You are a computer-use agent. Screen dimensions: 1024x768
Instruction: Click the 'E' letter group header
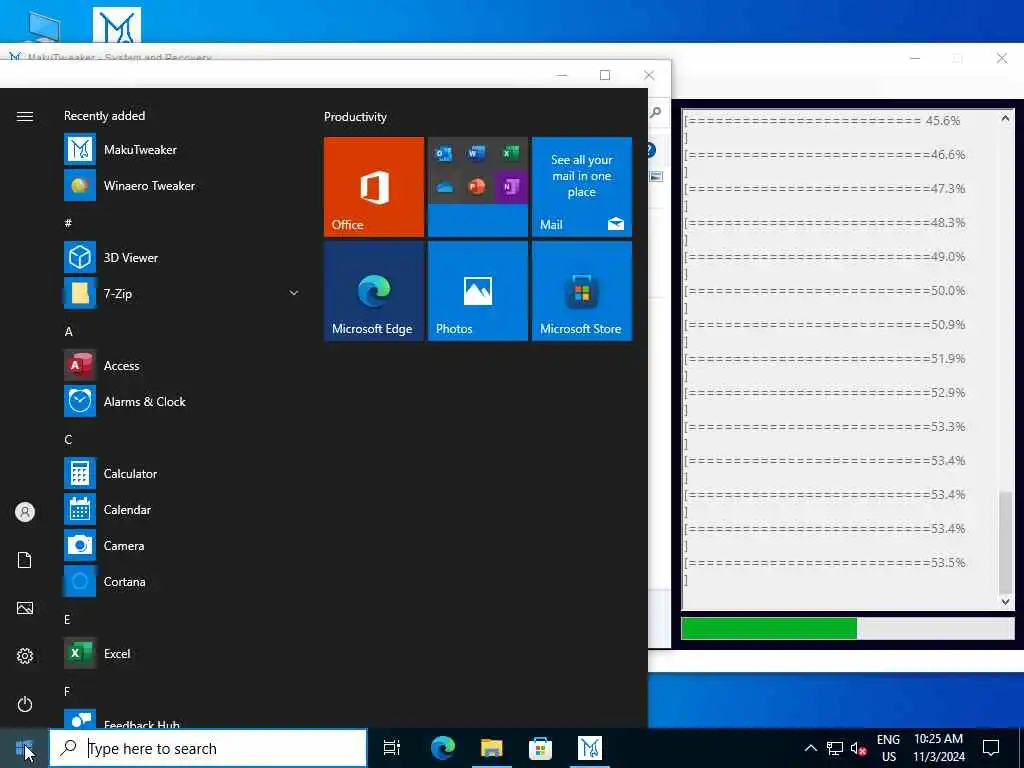tap(67, 619)
